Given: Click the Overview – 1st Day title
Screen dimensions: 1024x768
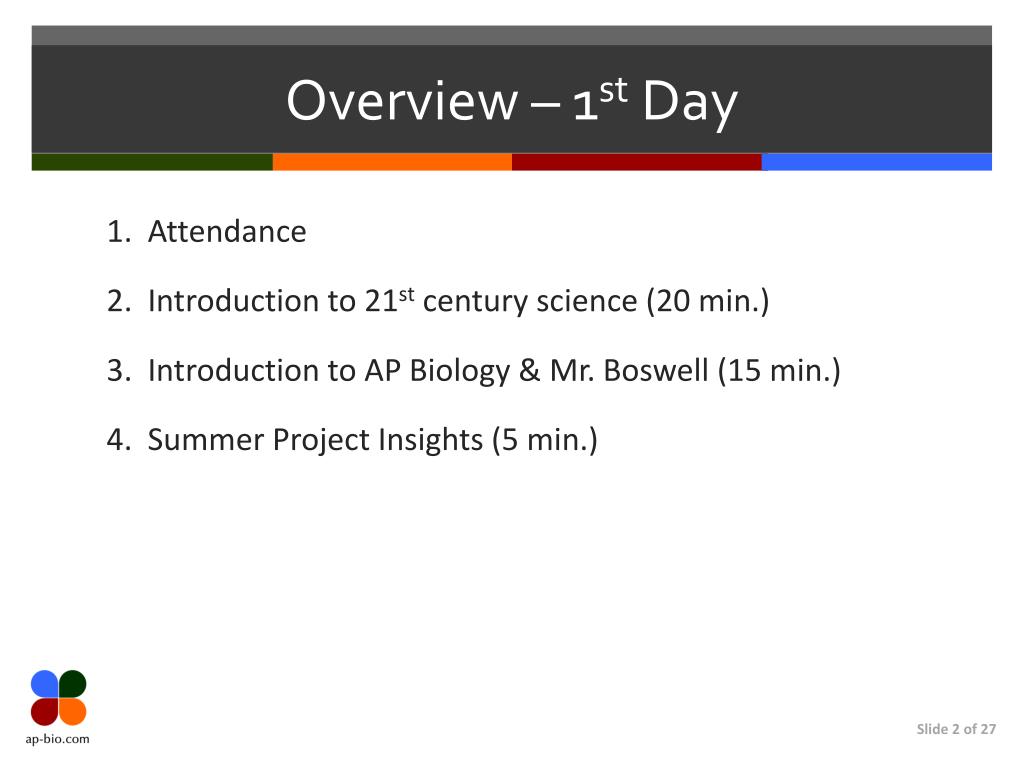Looking at the screenshot, I should [x=512, y=101].
